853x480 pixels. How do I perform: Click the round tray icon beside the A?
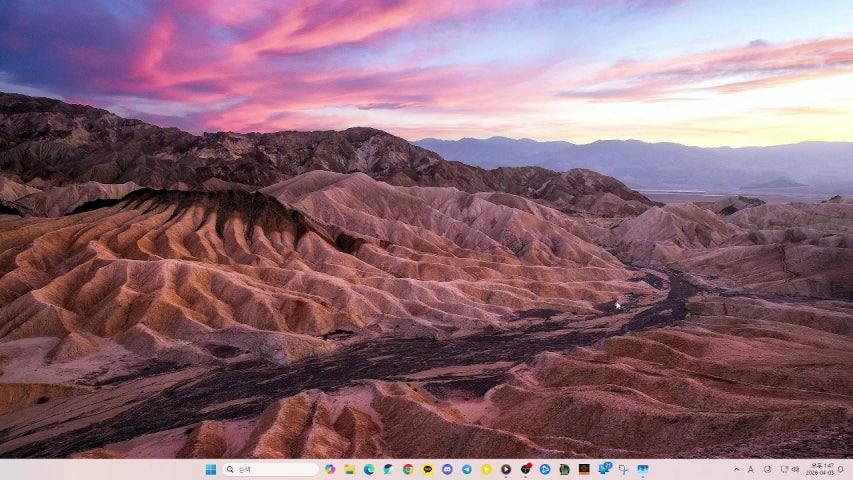pyautogui.click(x=767, y=469)
